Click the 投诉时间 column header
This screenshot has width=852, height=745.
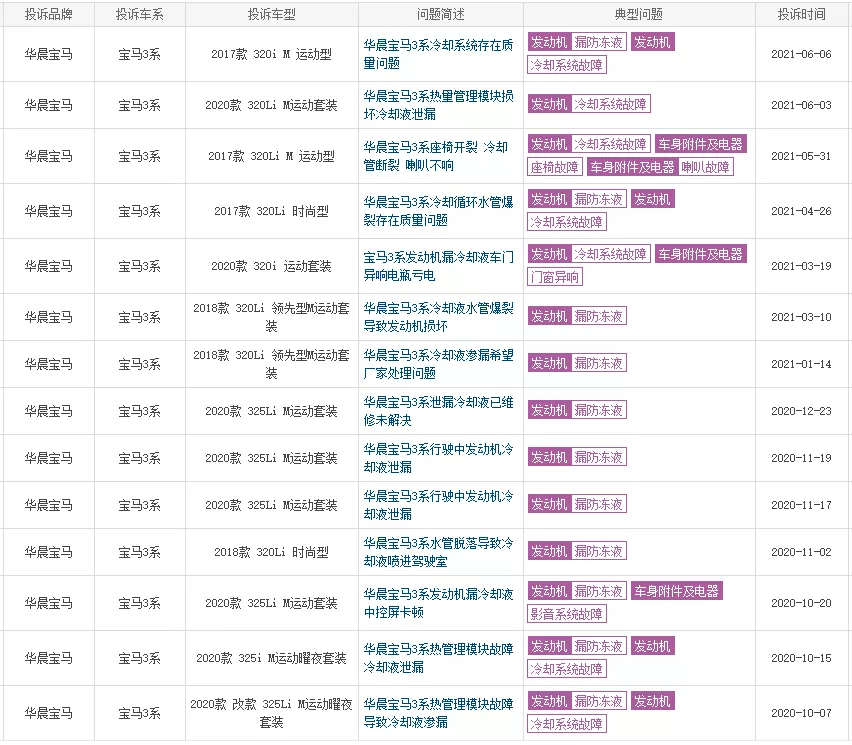(x=801, y=15)
